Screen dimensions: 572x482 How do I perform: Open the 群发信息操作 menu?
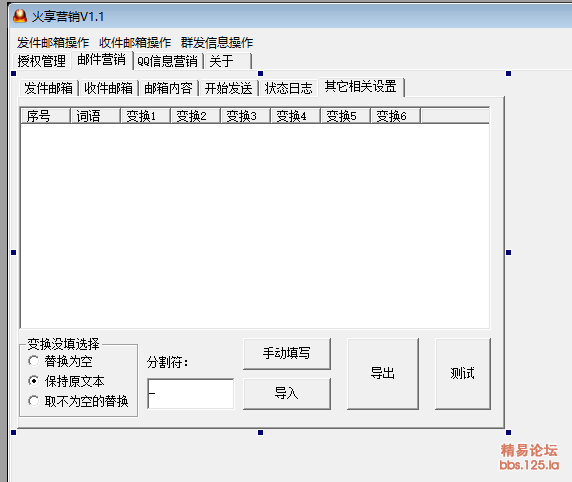(217, 43)
